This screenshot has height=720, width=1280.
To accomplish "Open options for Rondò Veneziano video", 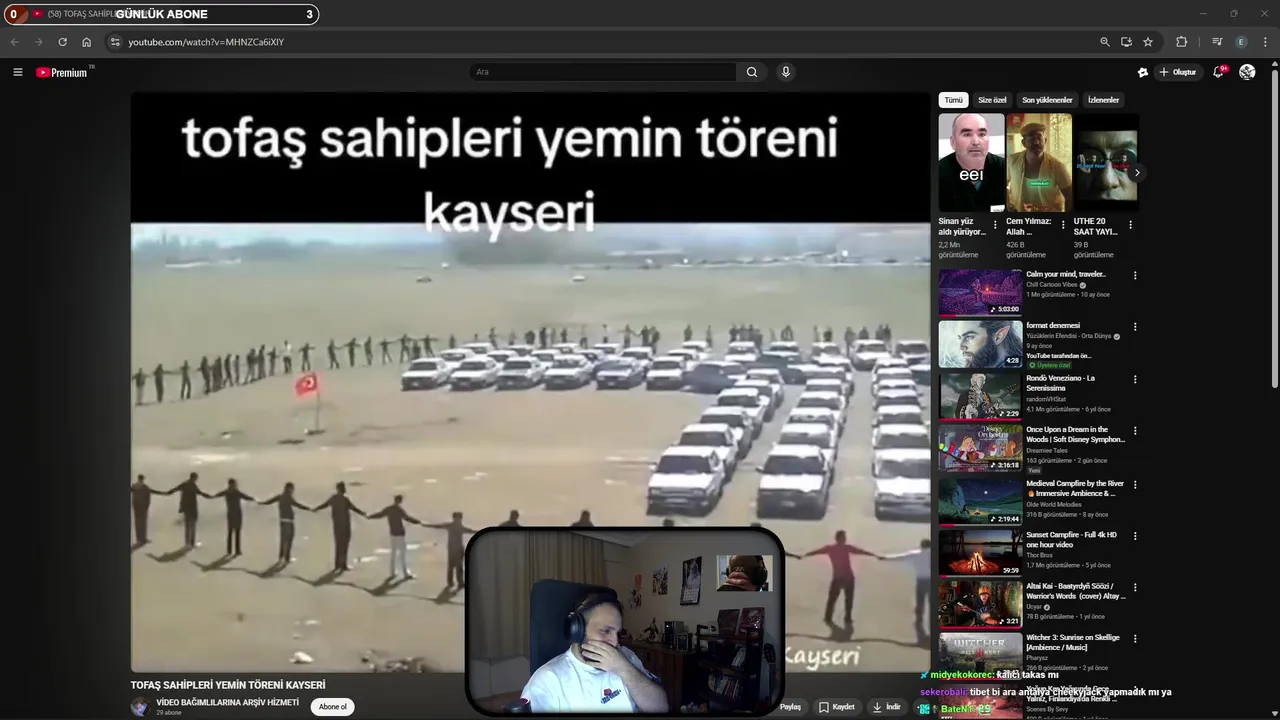I will 1135,380.
